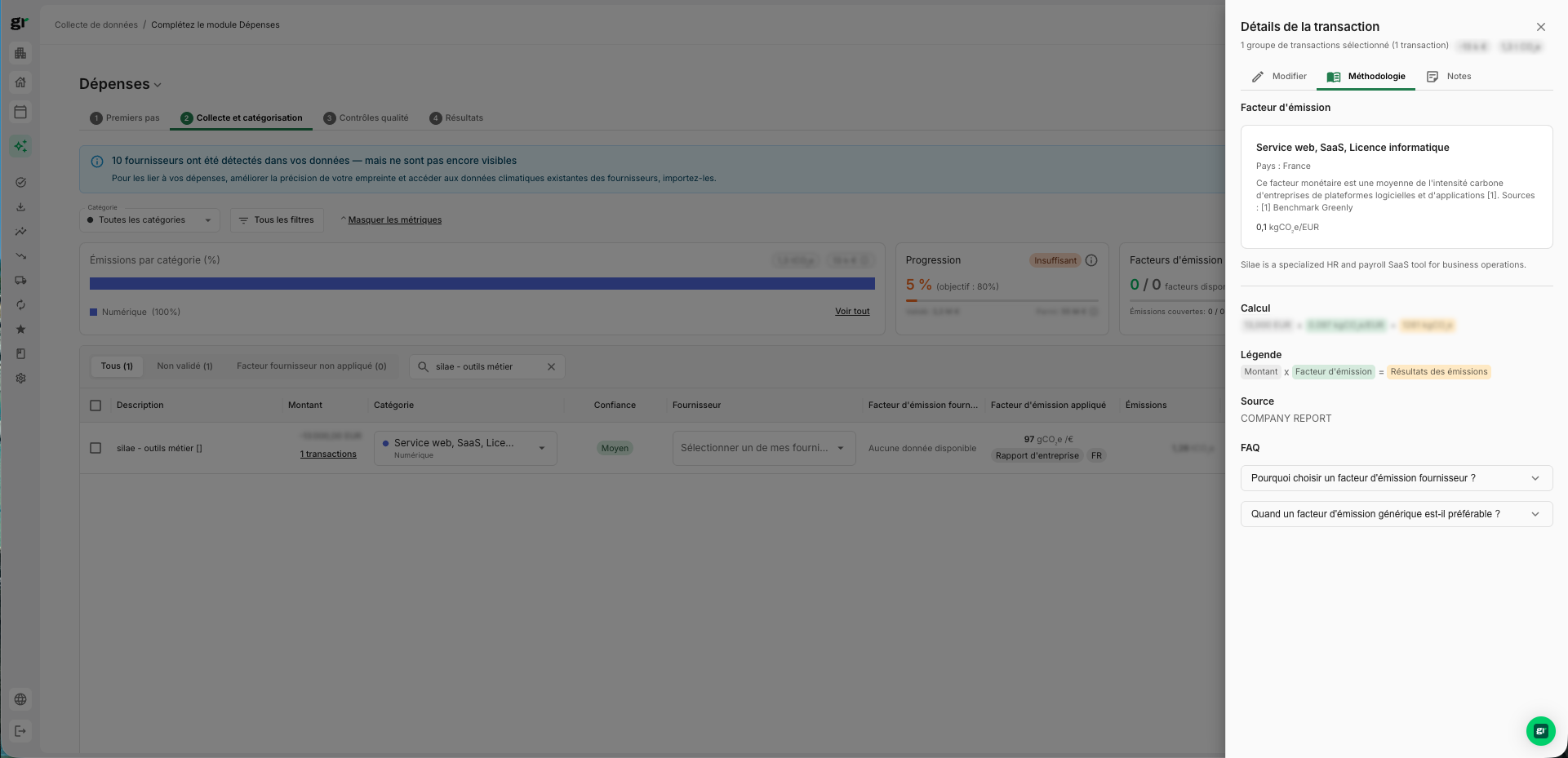Viewport: 1568px width, 758px height.
Task: Close the transaction details panel
Action: click(1540, 27)
